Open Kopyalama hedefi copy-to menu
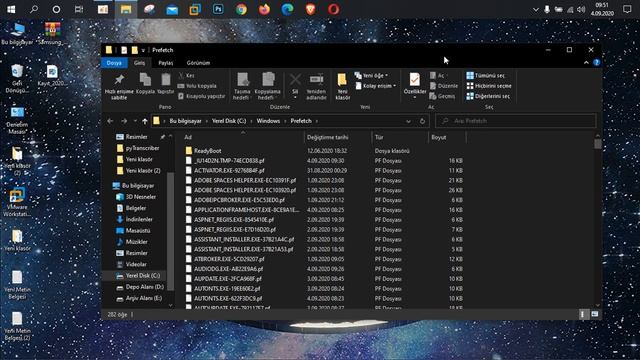Viewport: 640px width, 360px height. 267,86
